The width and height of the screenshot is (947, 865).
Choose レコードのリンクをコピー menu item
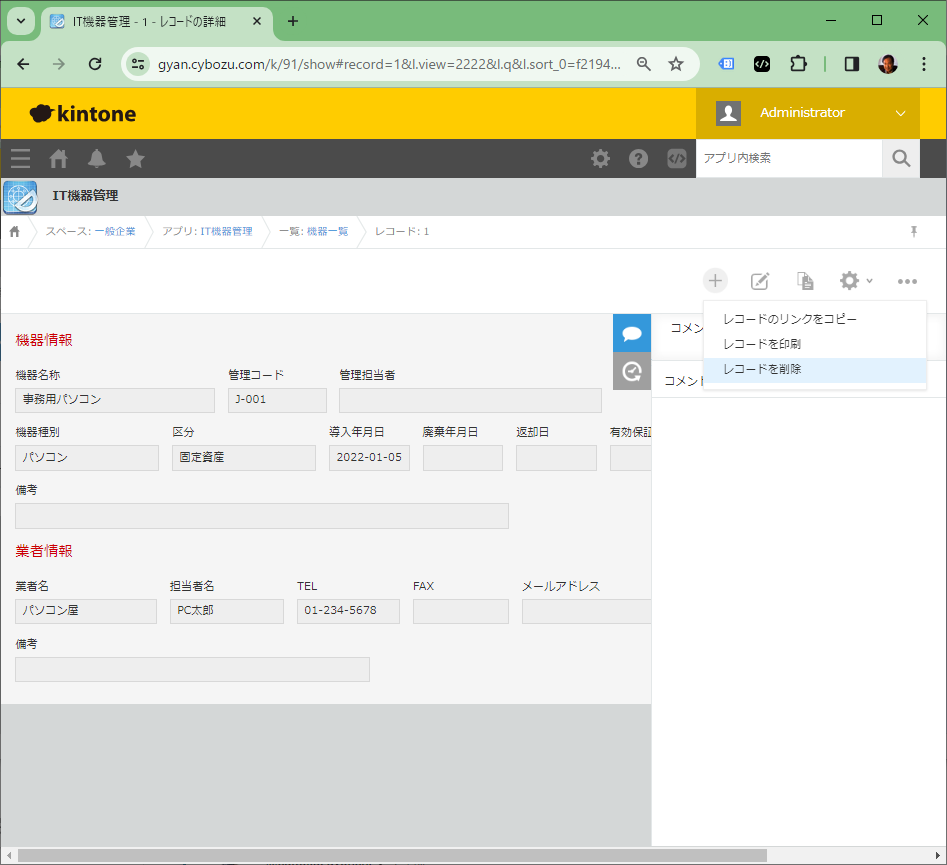(x=790, y=319)
